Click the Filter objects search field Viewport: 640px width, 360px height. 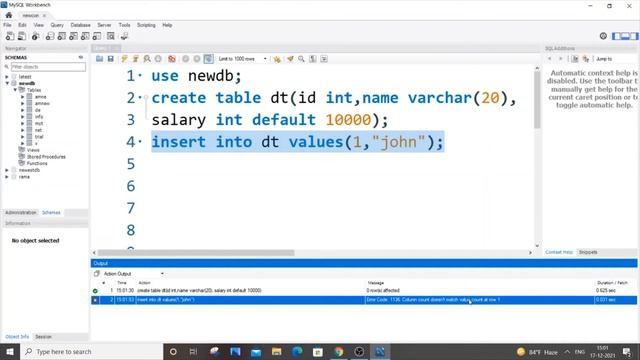[48, 67]
